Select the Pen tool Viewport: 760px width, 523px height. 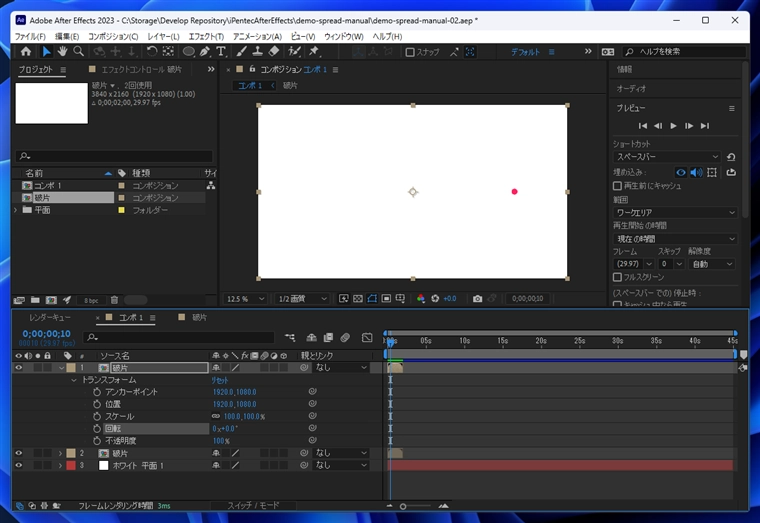click(205, 51)
